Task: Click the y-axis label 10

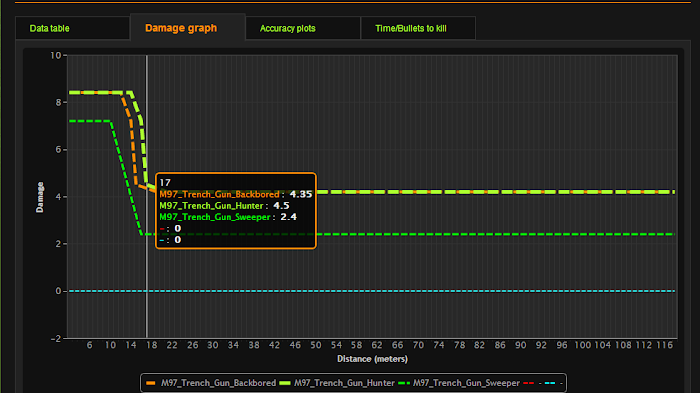Action: (55, 55)
